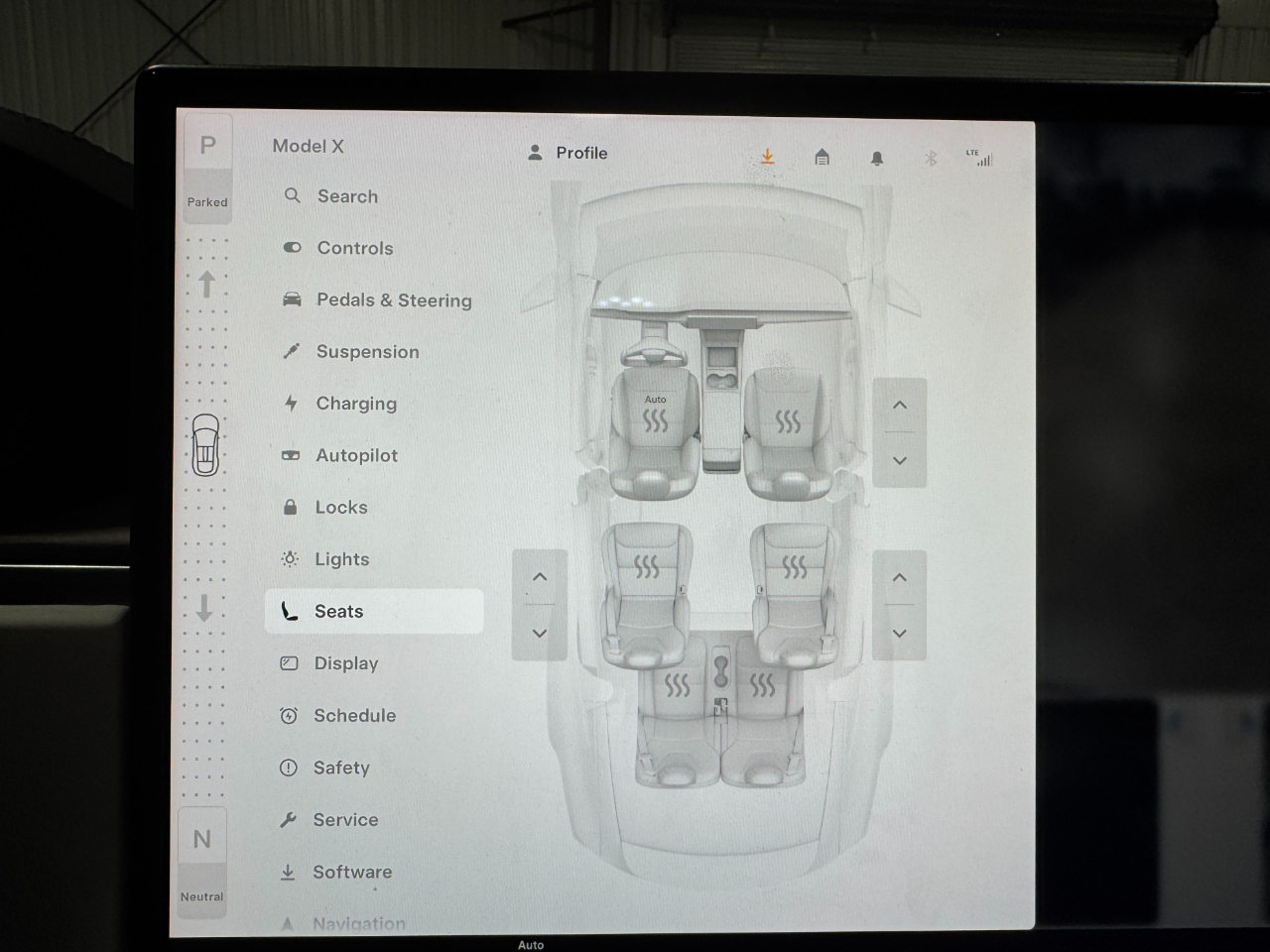The height and width of the screenshot is (952, 1270).
Task: Toggle second-row left seat heater
Action: click(646, 567)
